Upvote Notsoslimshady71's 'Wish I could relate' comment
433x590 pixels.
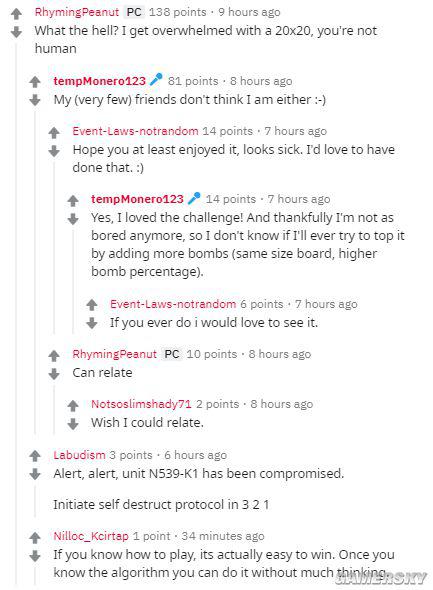click(x=73, y=405)
